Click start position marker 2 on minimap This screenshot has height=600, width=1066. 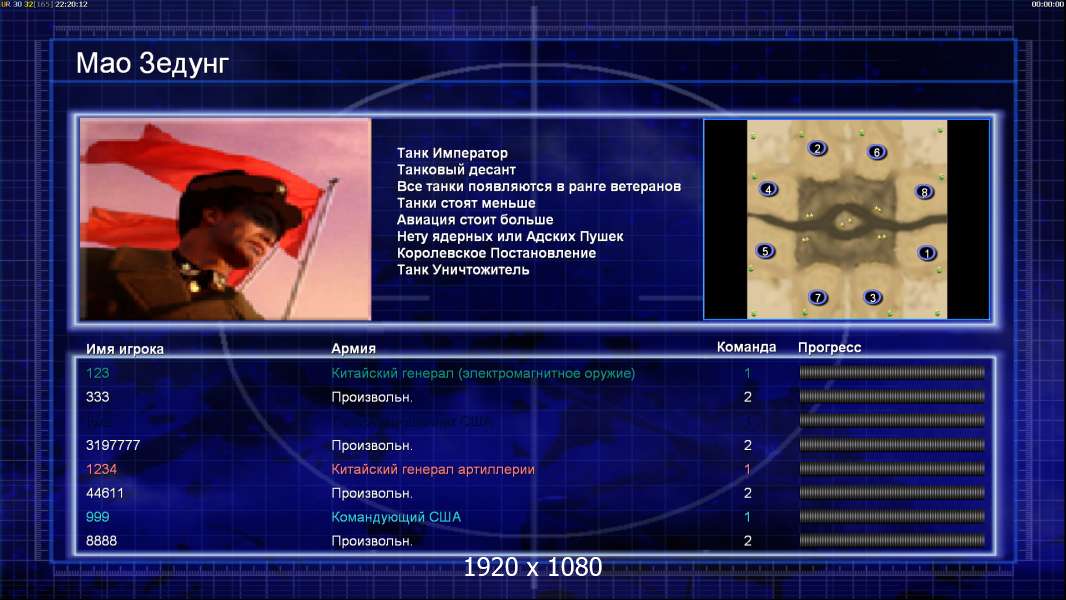[x=817, y=148]
